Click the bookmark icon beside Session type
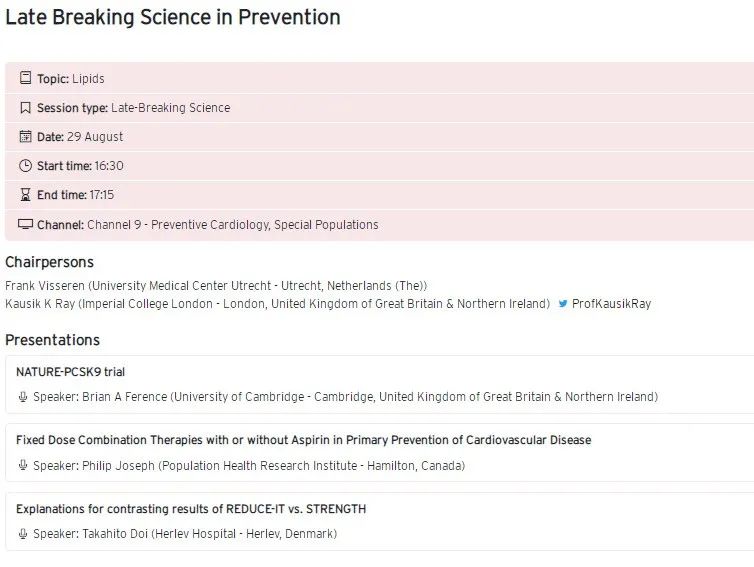The image size is (754, 567). pyautogui.click(x=25, y=108)
